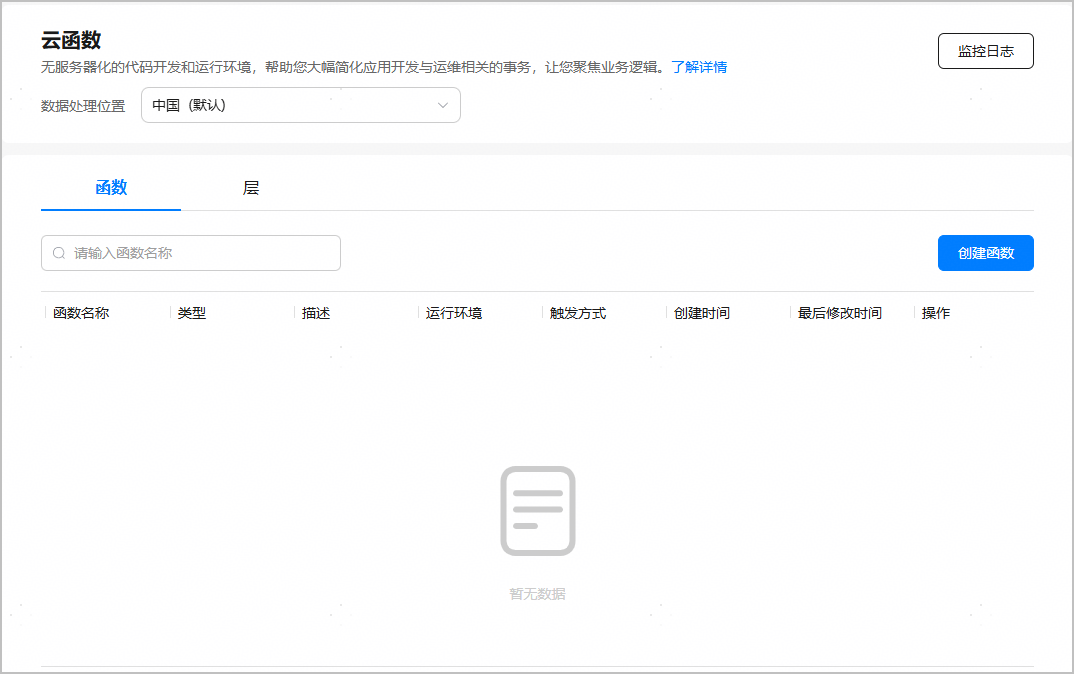Click the 暂无数据 empty text
Viewport: 1074px width, 674px height.
pos(537,594)
